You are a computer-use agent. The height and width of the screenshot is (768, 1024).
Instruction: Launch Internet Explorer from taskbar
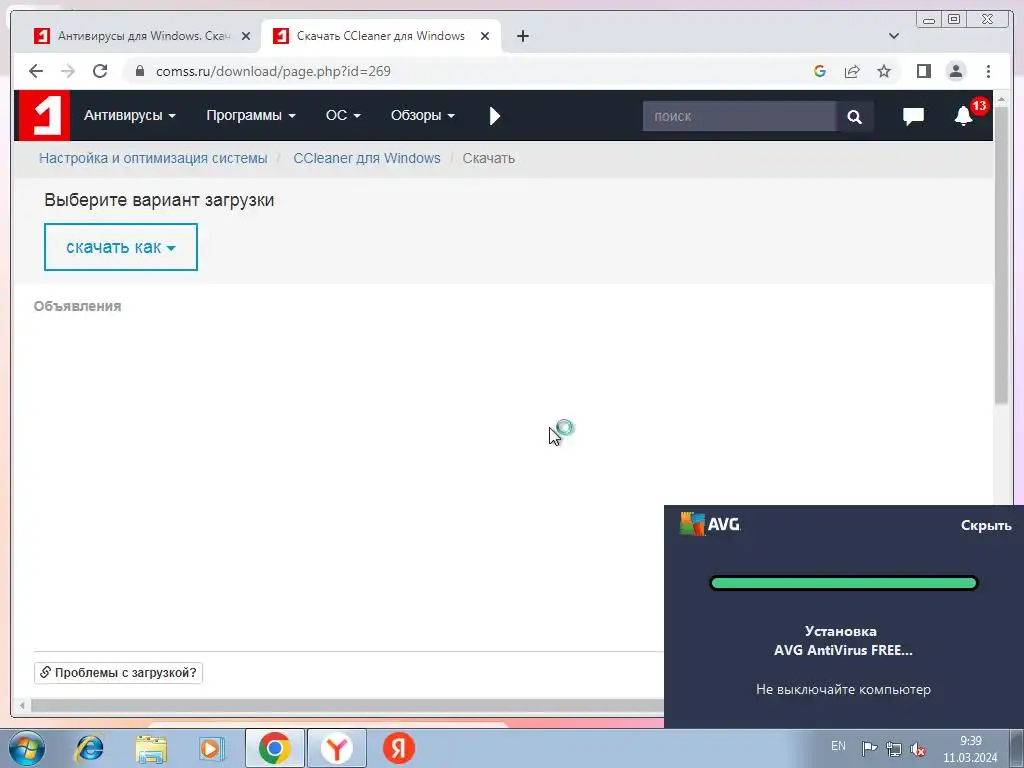89,748
